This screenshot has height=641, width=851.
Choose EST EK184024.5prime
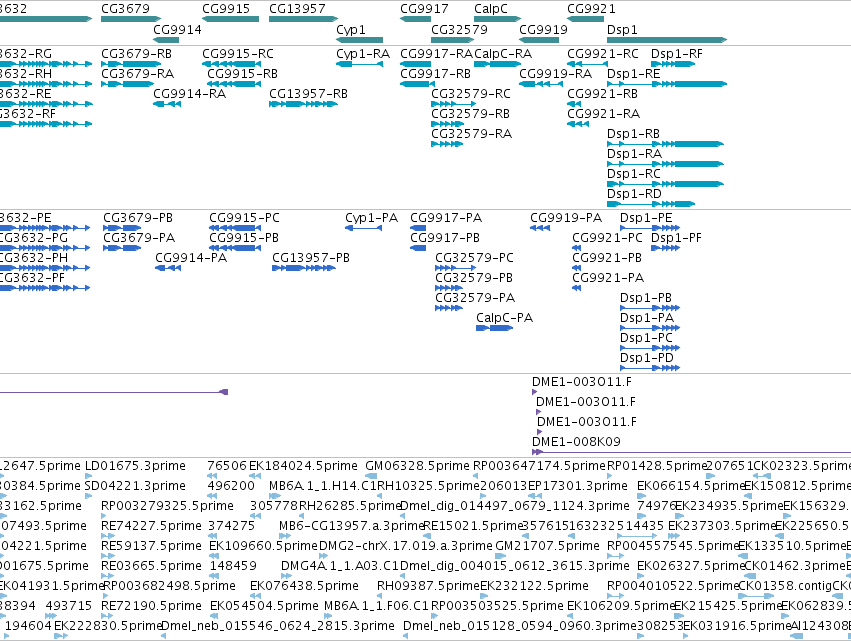256,476
